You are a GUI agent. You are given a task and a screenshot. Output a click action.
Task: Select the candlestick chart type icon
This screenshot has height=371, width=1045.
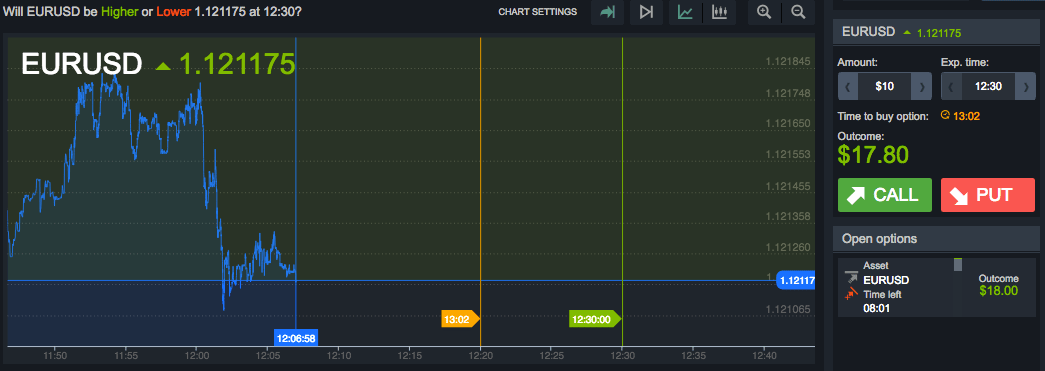click(x=719, y=12)
